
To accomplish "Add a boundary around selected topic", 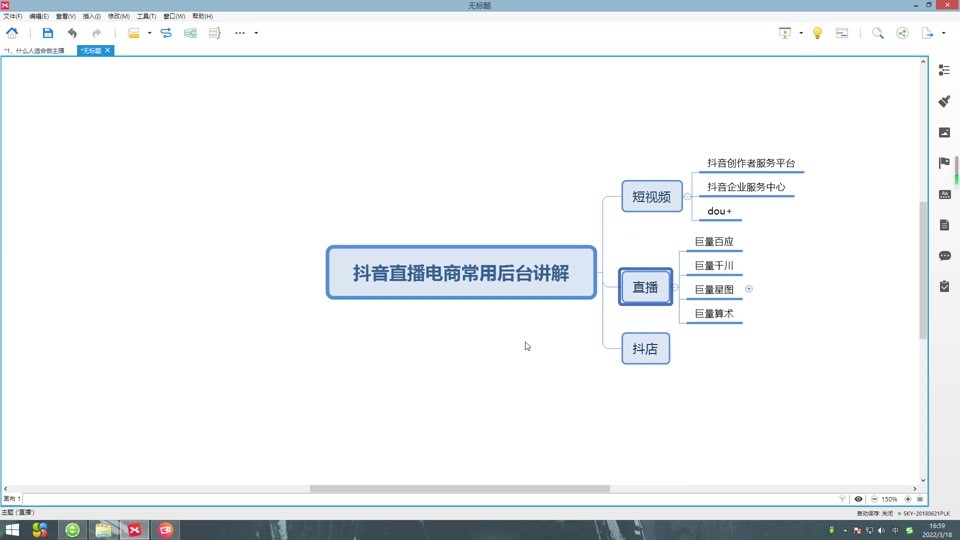I will [x=190, y=33].
